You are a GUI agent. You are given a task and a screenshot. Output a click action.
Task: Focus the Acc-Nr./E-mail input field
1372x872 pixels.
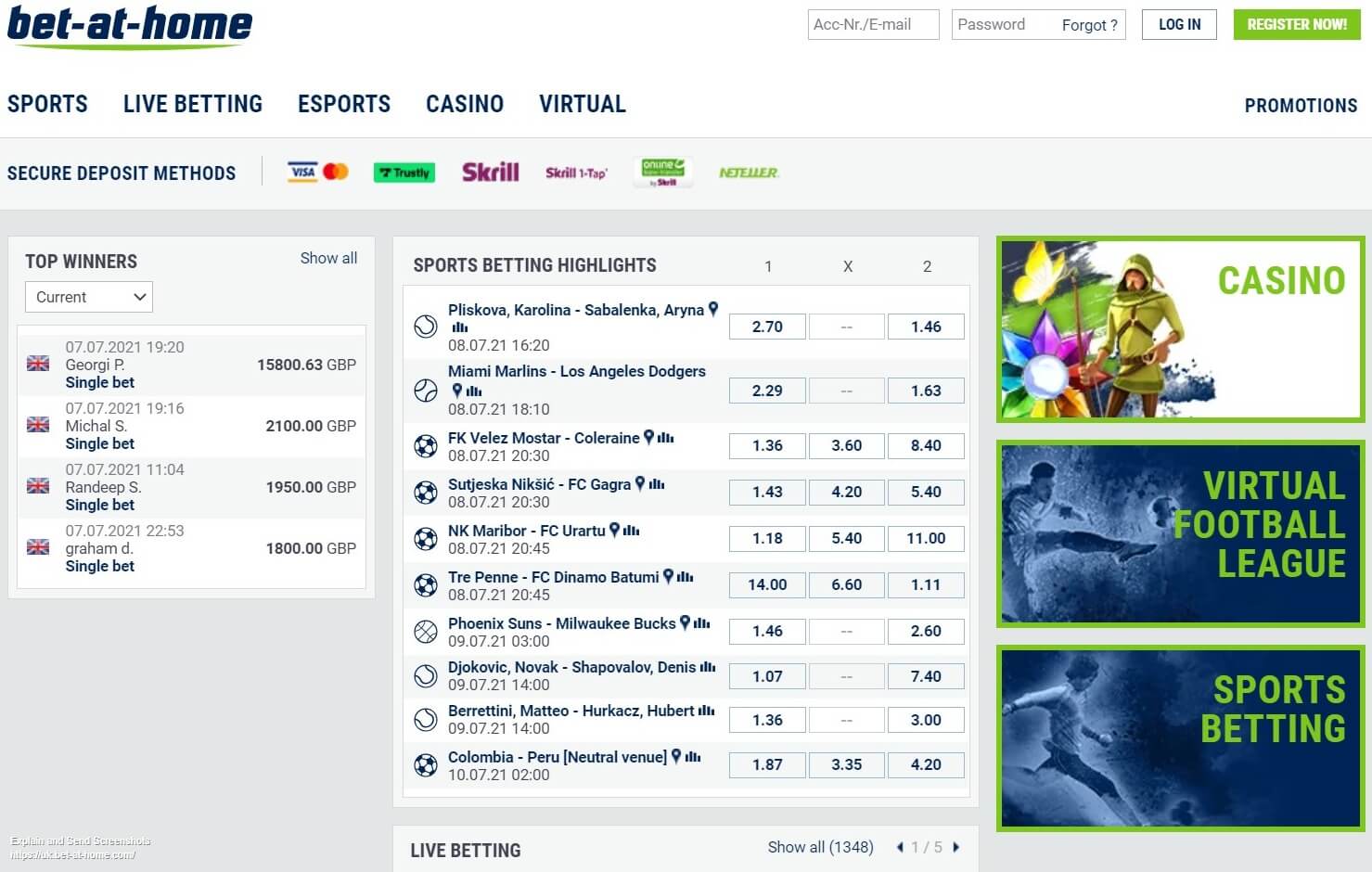coord(873,25)
